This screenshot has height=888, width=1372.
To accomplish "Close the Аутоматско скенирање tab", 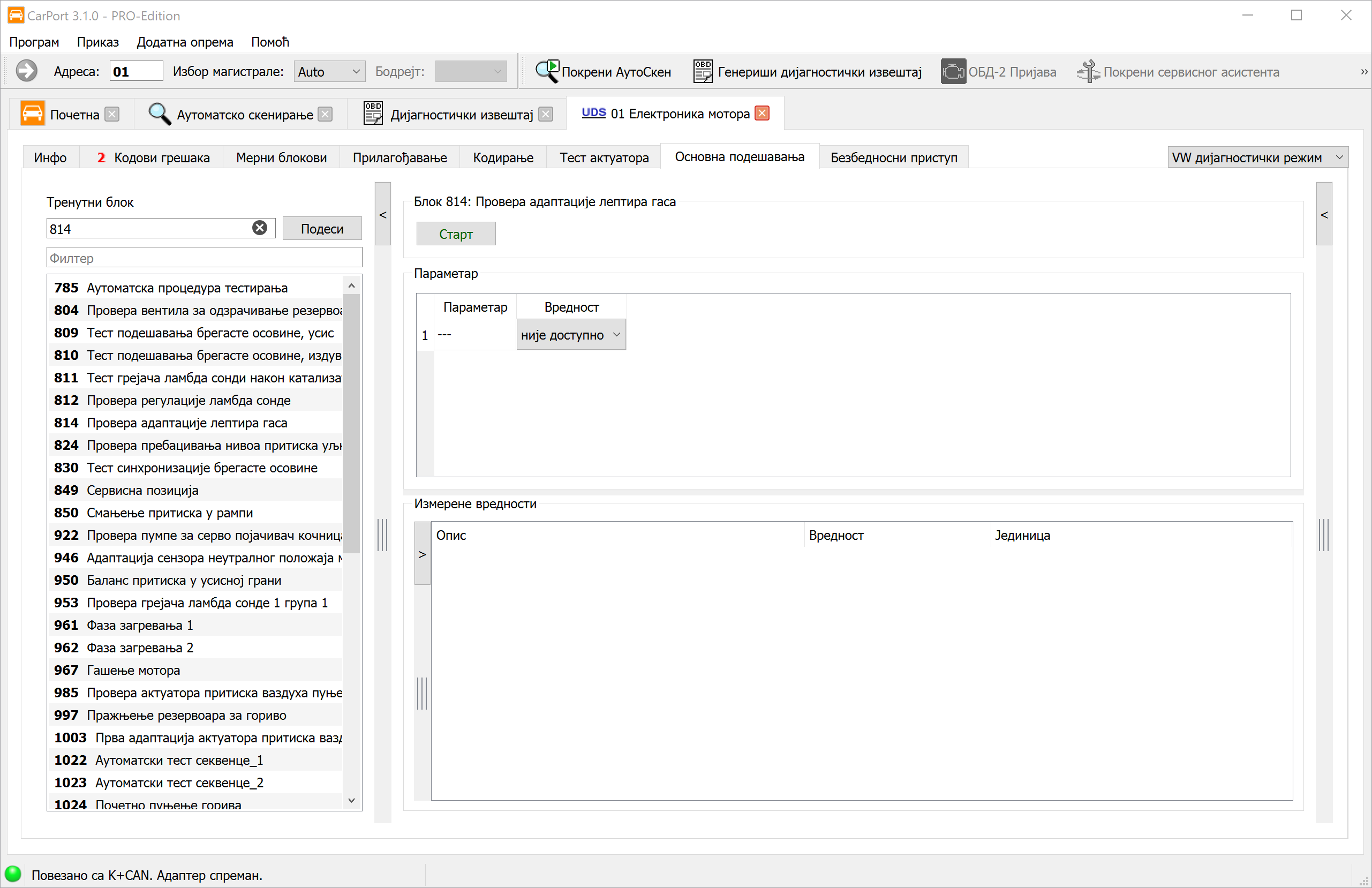I will click(326, 114).
